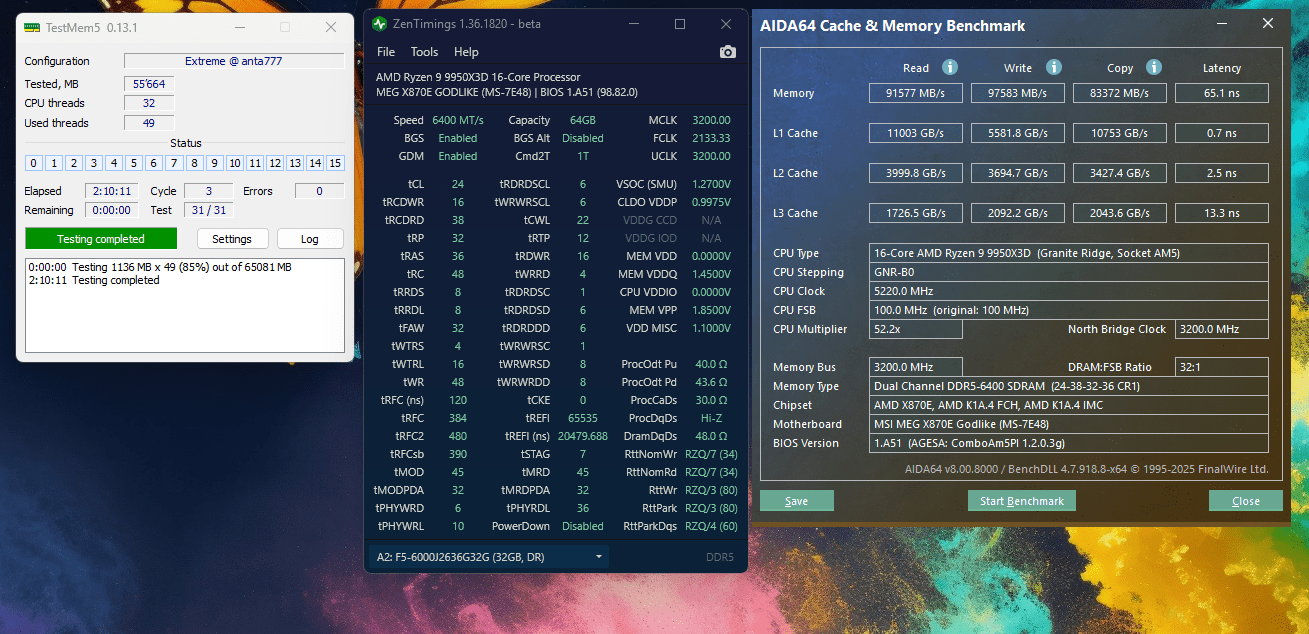Screen dimensions: 1309x634
Task: Click Save in AIDA64 benchmark window
Action: click(796, 501)
